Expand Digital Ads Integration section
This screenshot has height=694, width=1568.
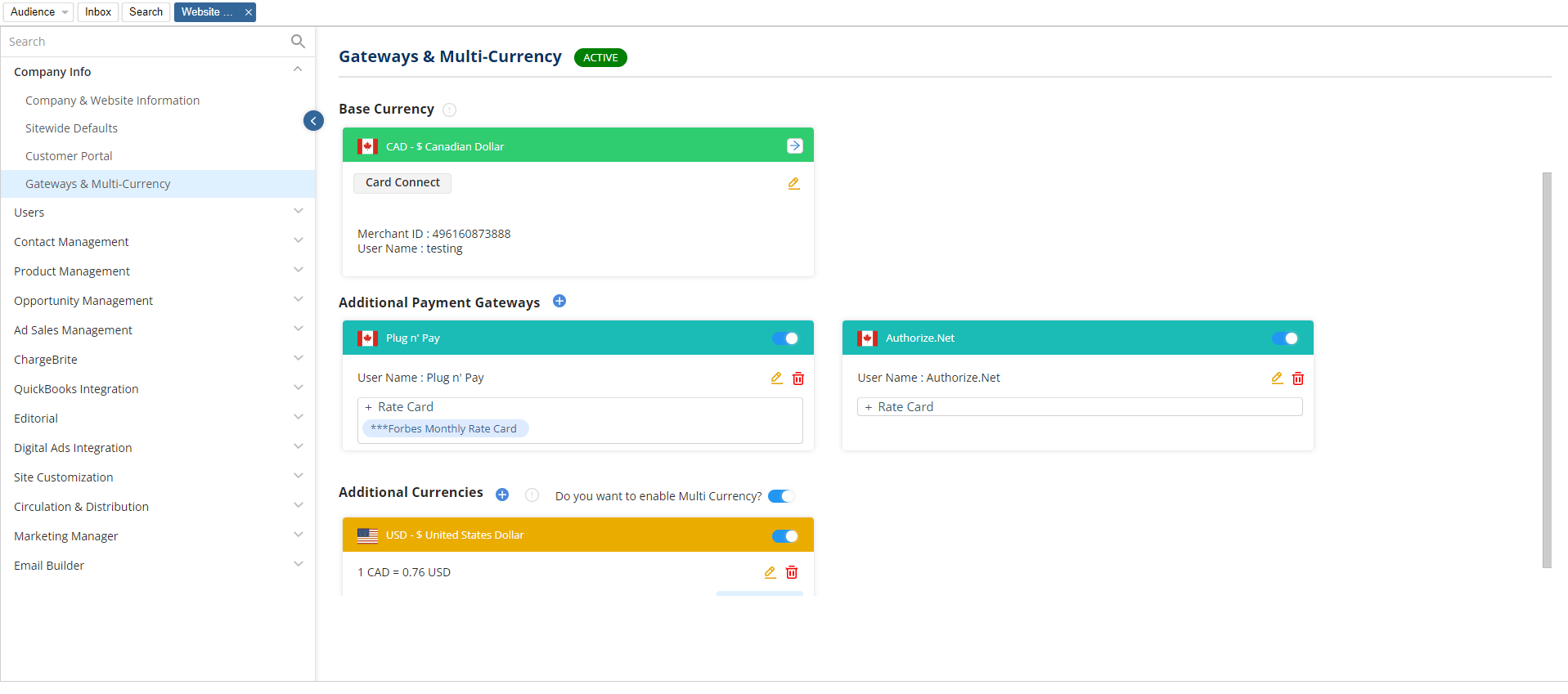pos(298,447)
